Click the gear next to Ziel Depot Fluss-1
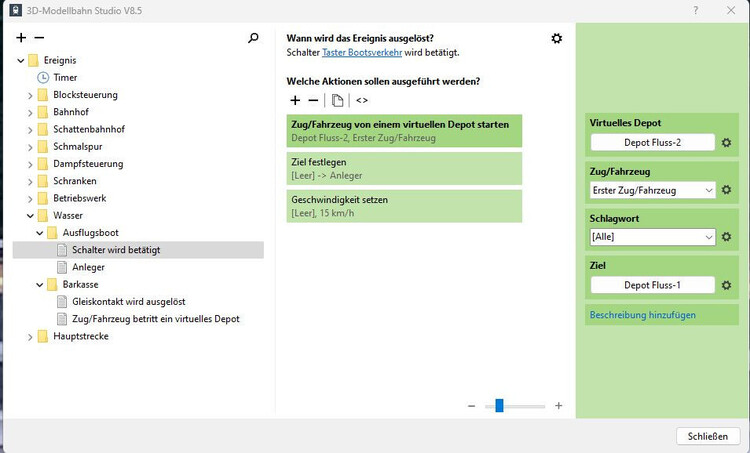The image size is (750, 453). point(727,285)
